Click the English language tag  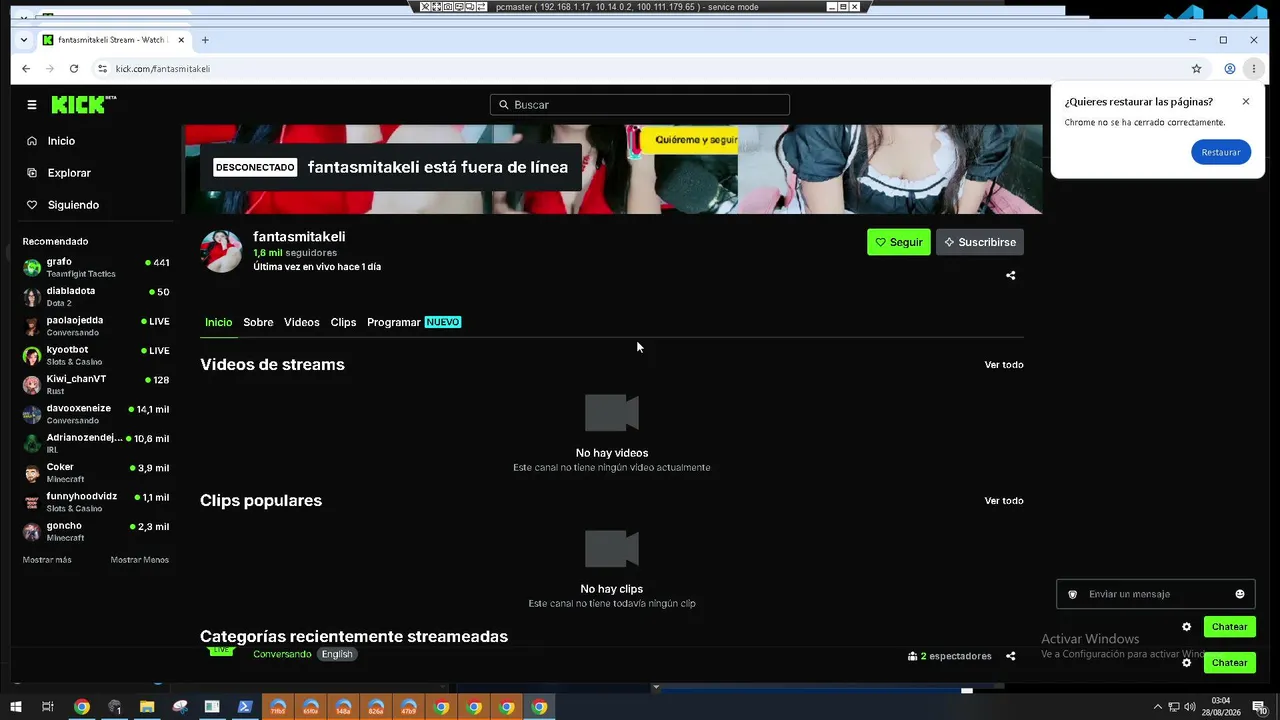pyautogui.click(x=337, y=654)
